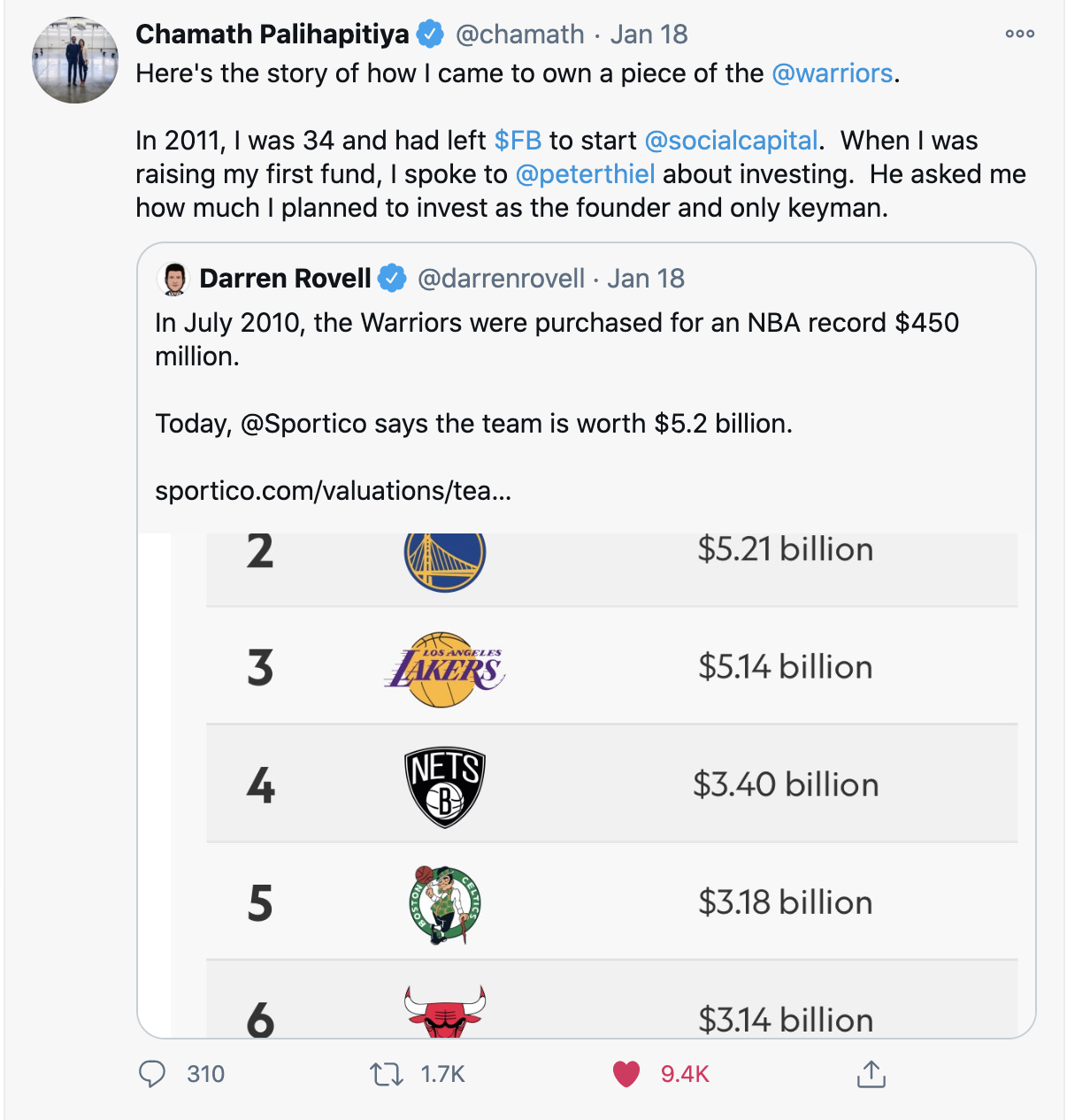Image resolution: width=1067 pixels, height=1120 pixels.
Task: Click the Chamath Palihapitiya display name
Action: (x=272, y=35)
